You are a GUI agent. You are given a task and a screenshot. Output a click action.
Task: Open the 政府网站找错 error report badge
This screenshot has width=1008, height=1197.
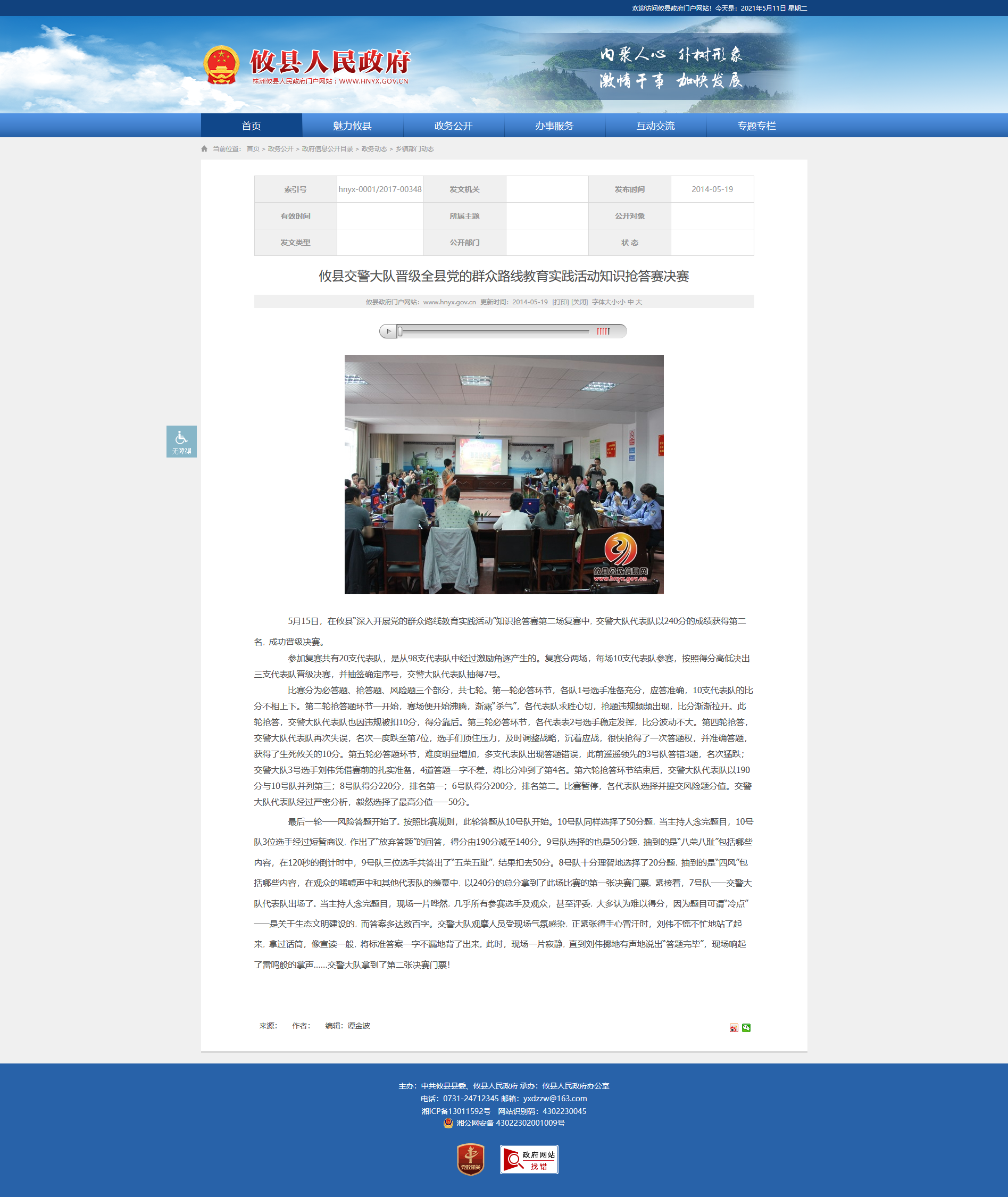click(x=529, y=1159)
